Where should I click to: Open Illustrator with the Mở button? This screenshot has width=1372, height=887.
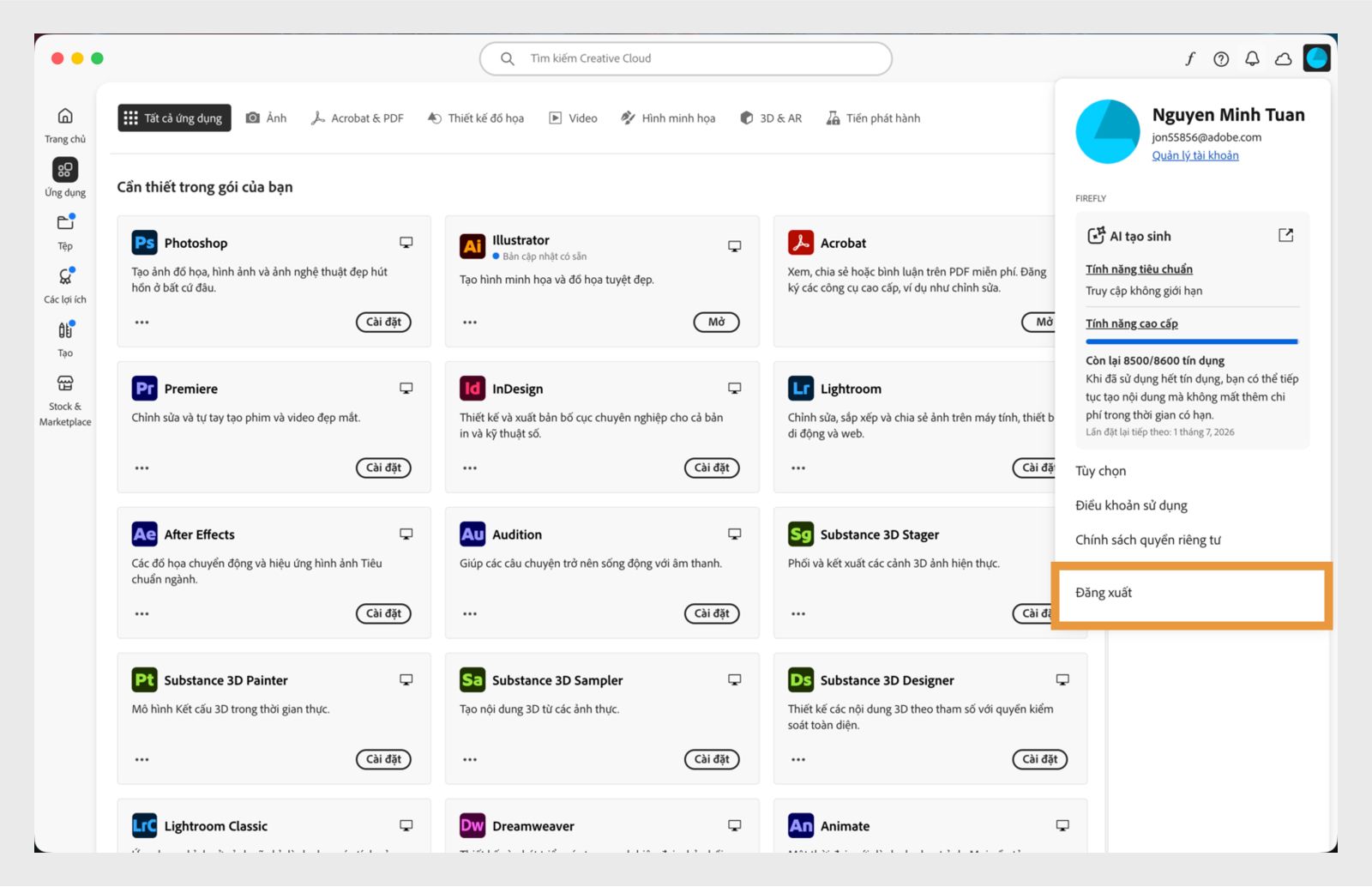[x=716, y=322]
